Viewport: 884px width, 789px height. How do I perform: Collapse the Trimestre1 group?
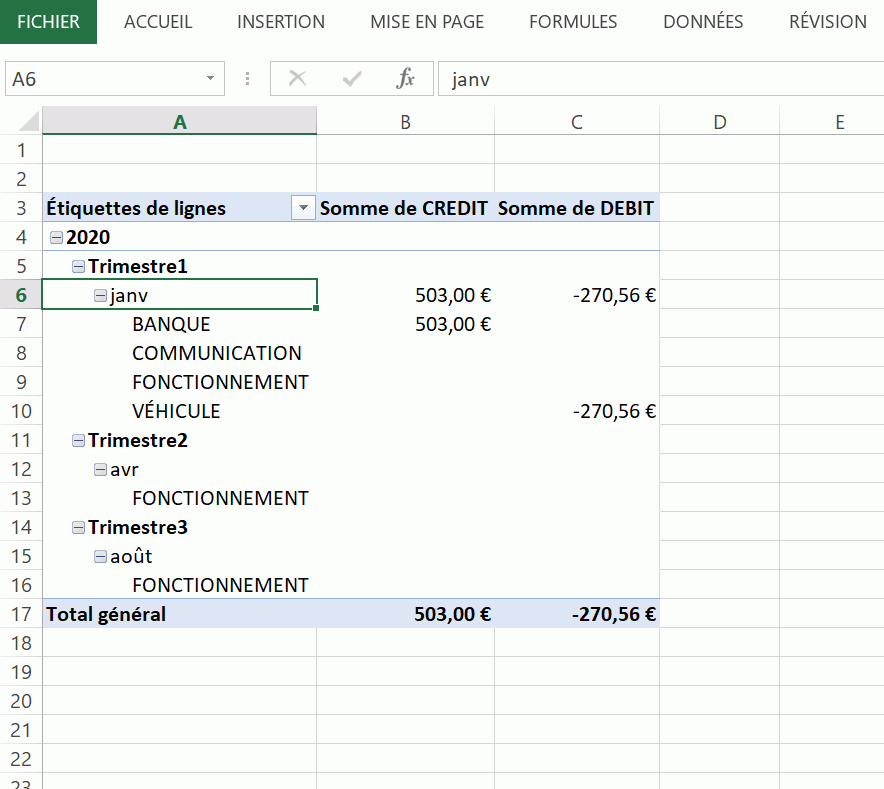click(78, 267)
